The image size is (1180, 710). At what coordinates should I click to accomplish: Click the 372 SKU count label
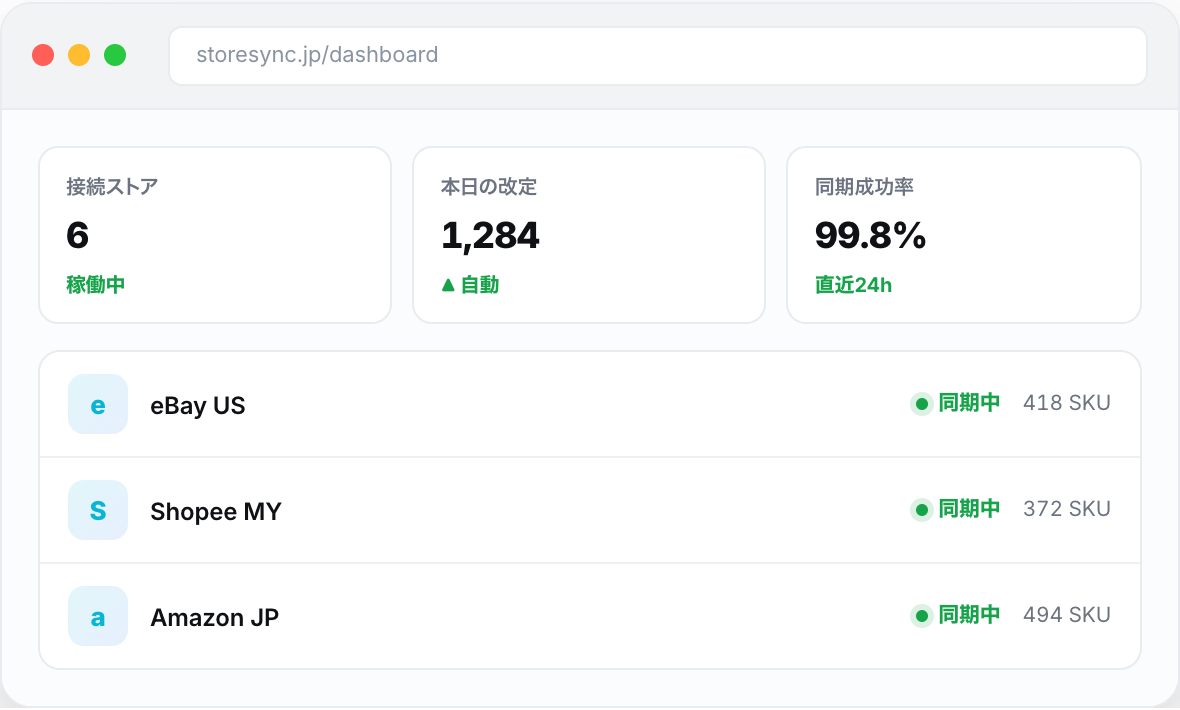(1066, 509)
